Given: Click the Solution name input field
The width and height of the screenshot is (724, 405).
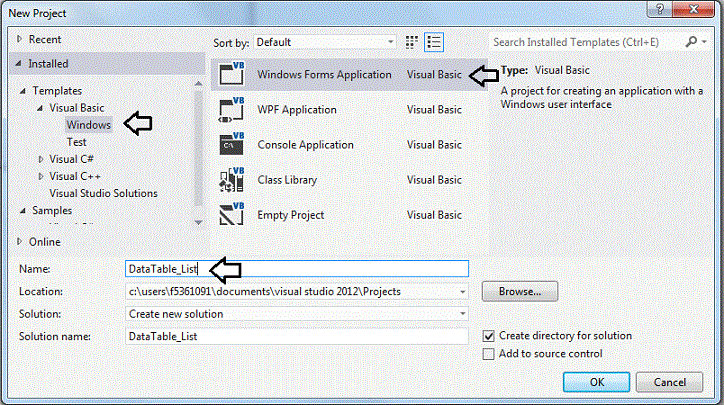Looking at the screenshot, I should [297, 336].
